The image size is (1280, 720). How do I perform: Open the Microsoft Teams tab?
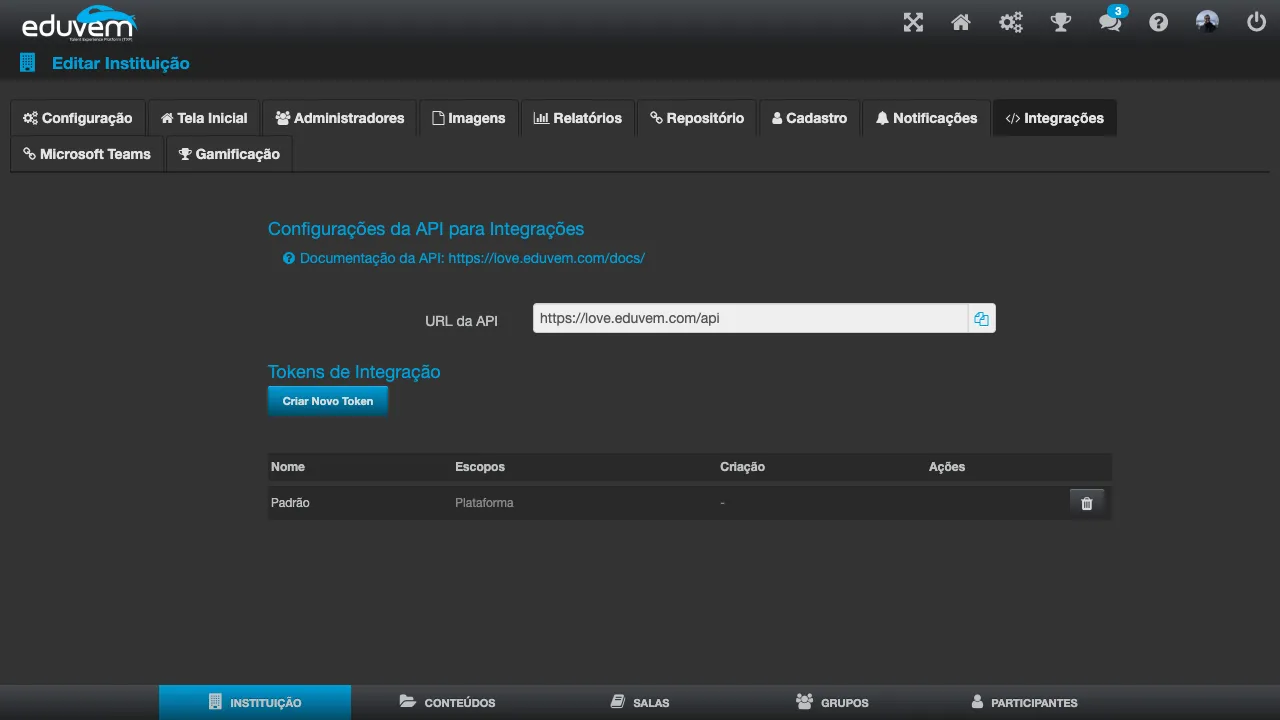click(87, 154)
